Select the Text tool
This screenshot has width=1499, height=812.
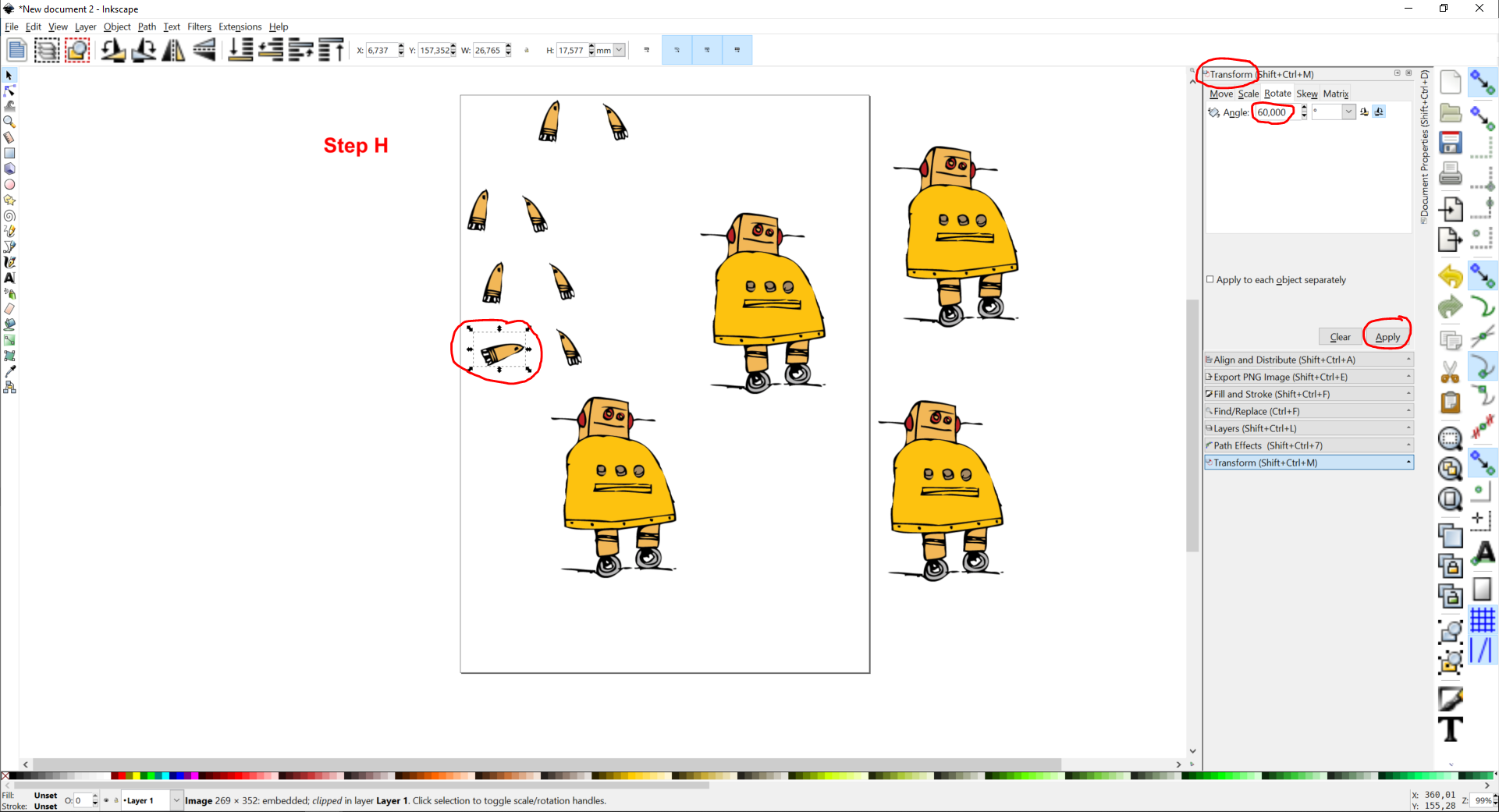pos(9,278)
